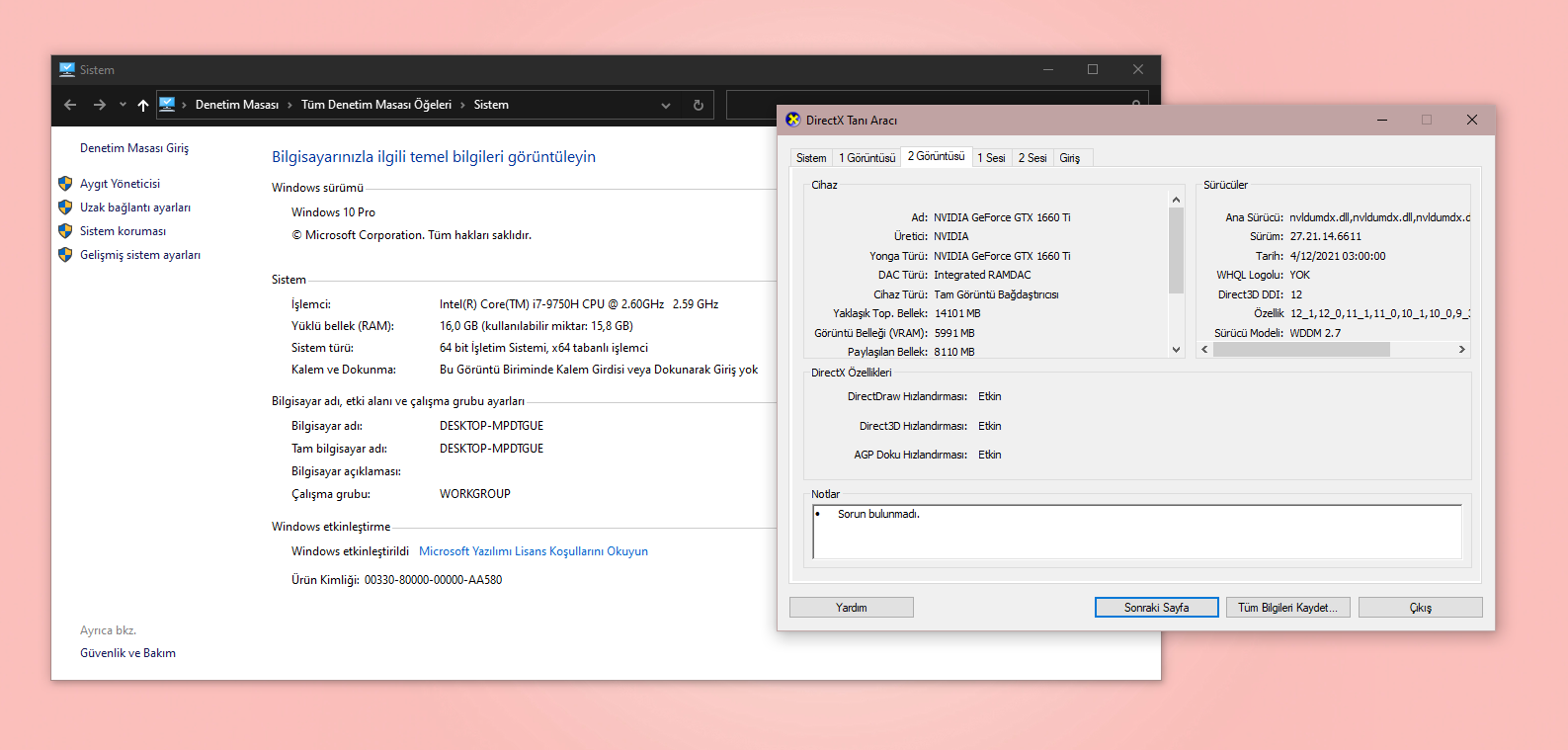Open Microsoft Yazılımı Lisans Koşullarını Okuyun link
This screenshot has width=1568, height=750.
[x=534, y=551]
